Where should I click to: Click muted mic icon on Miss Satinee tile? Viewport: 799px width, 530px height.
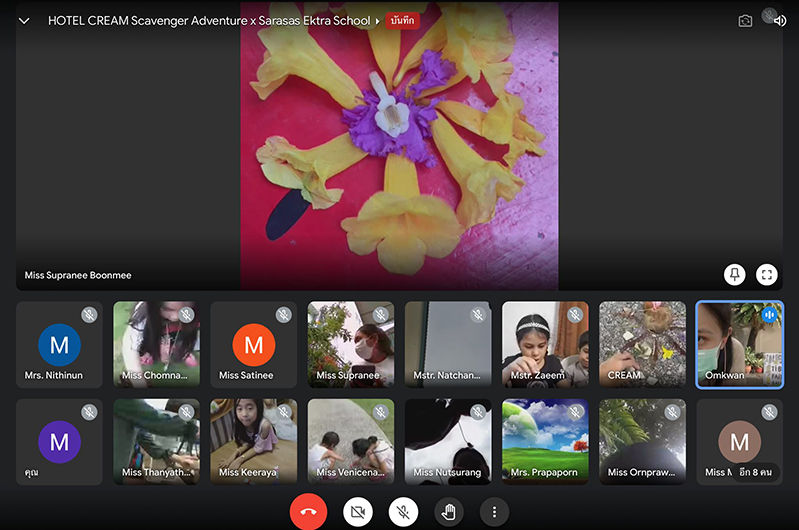tap(283, 315)
